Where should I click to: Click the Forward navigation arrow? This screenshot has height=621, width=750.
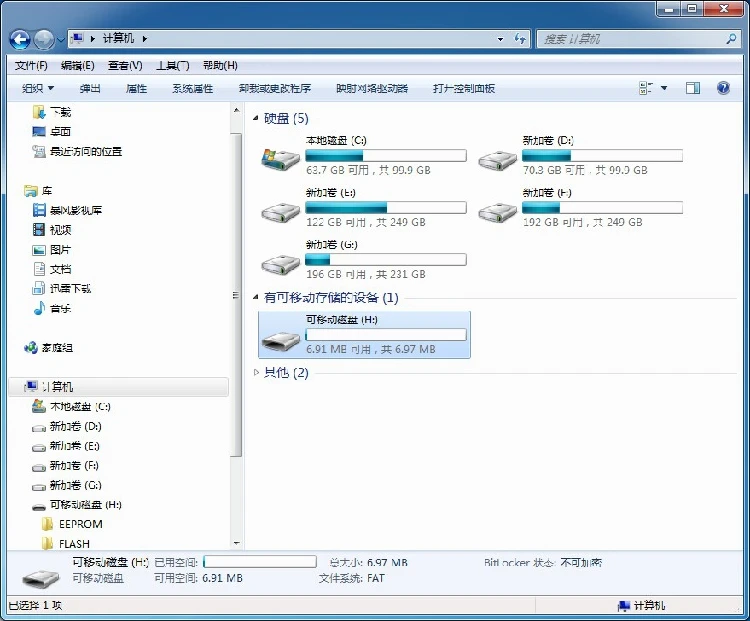click(x=44, y=39)
